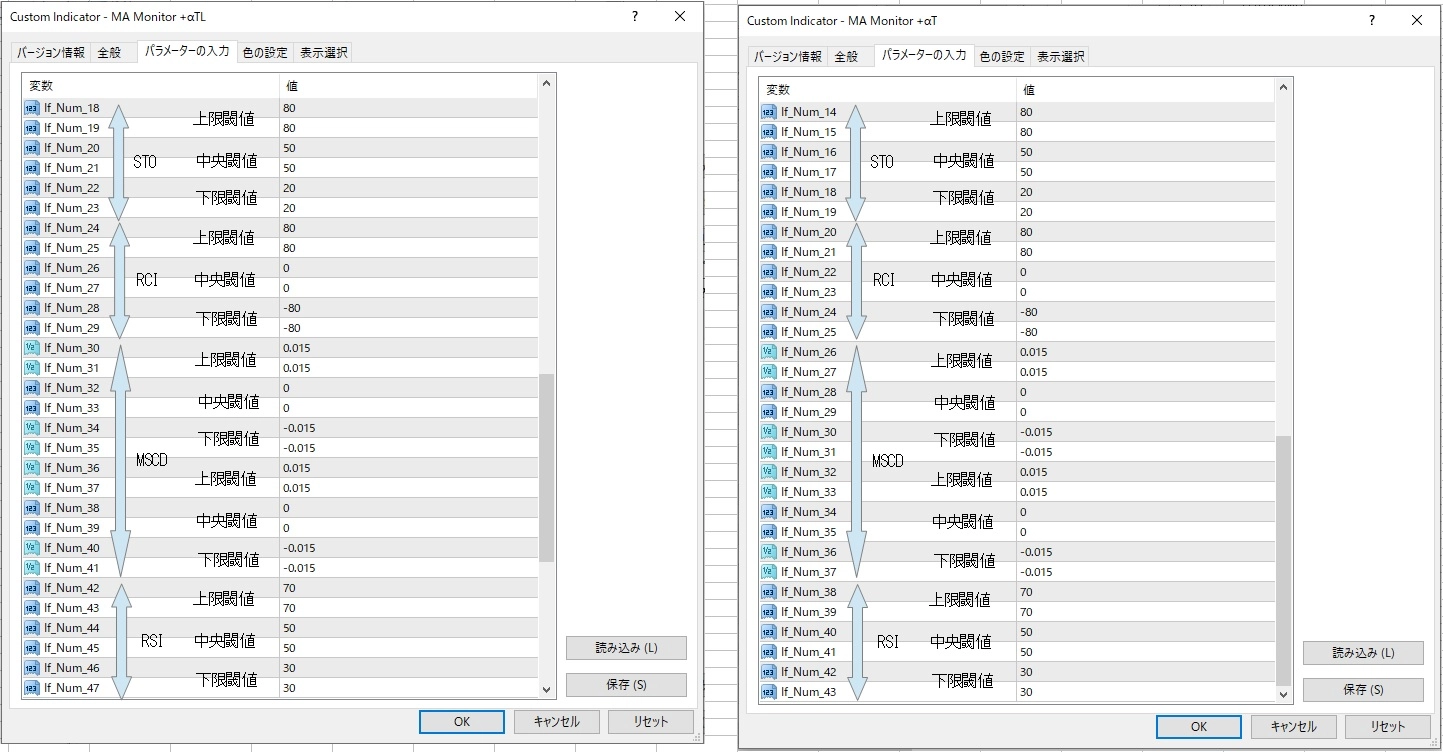Select the If_Num_30 double-type icon in +αTL window

click(32, 348)
